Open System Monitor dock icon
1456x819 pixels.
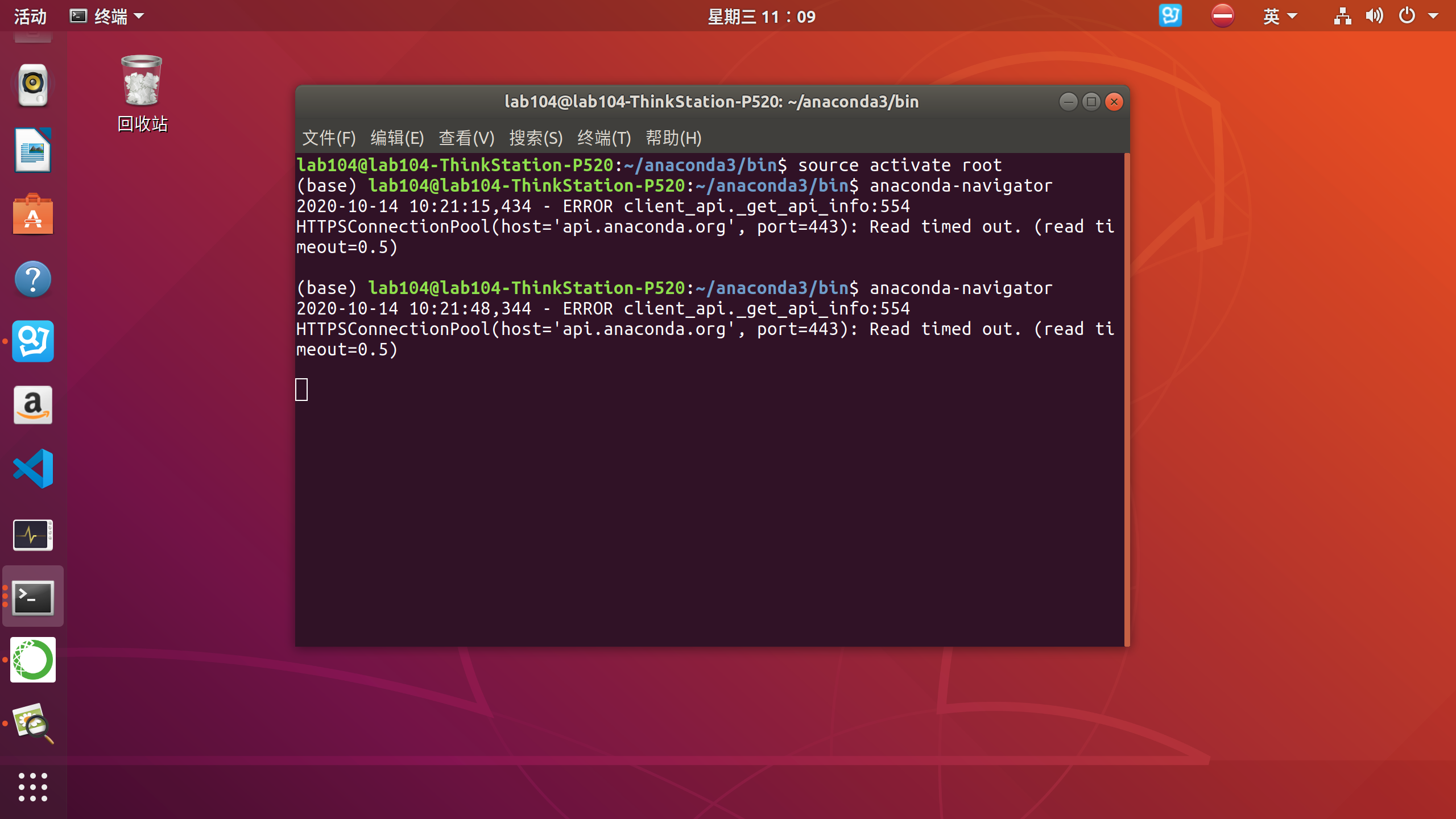33,535
